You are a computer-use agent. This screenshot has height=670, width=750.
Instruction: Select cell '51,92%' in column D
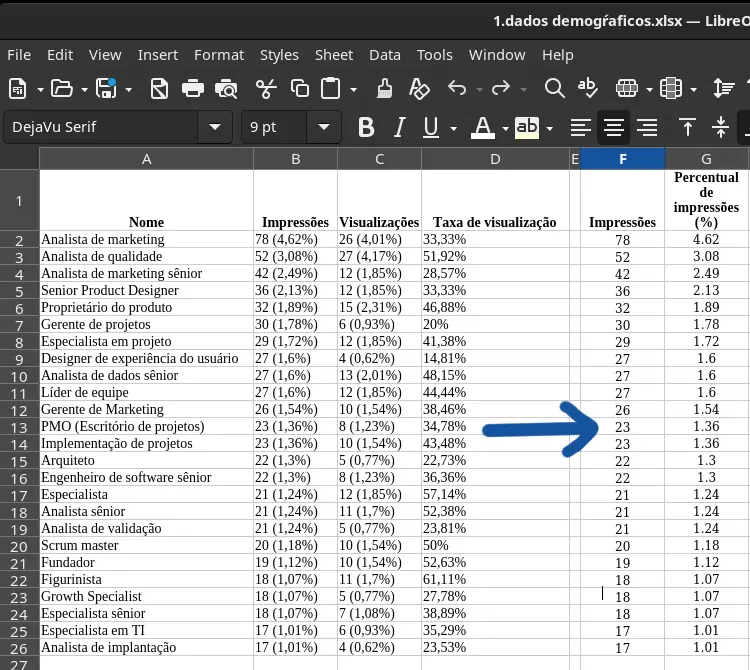coord(496,256)
